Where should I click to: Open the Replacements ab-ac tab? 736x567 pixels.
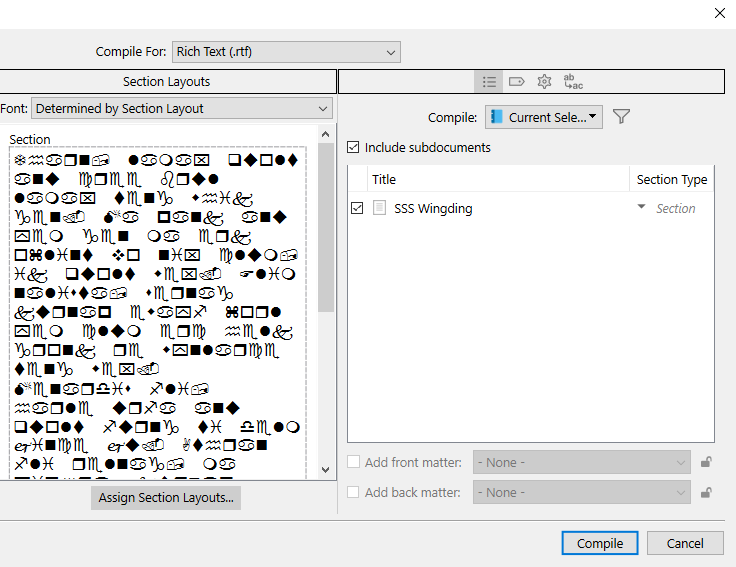[x=573, y=81]
